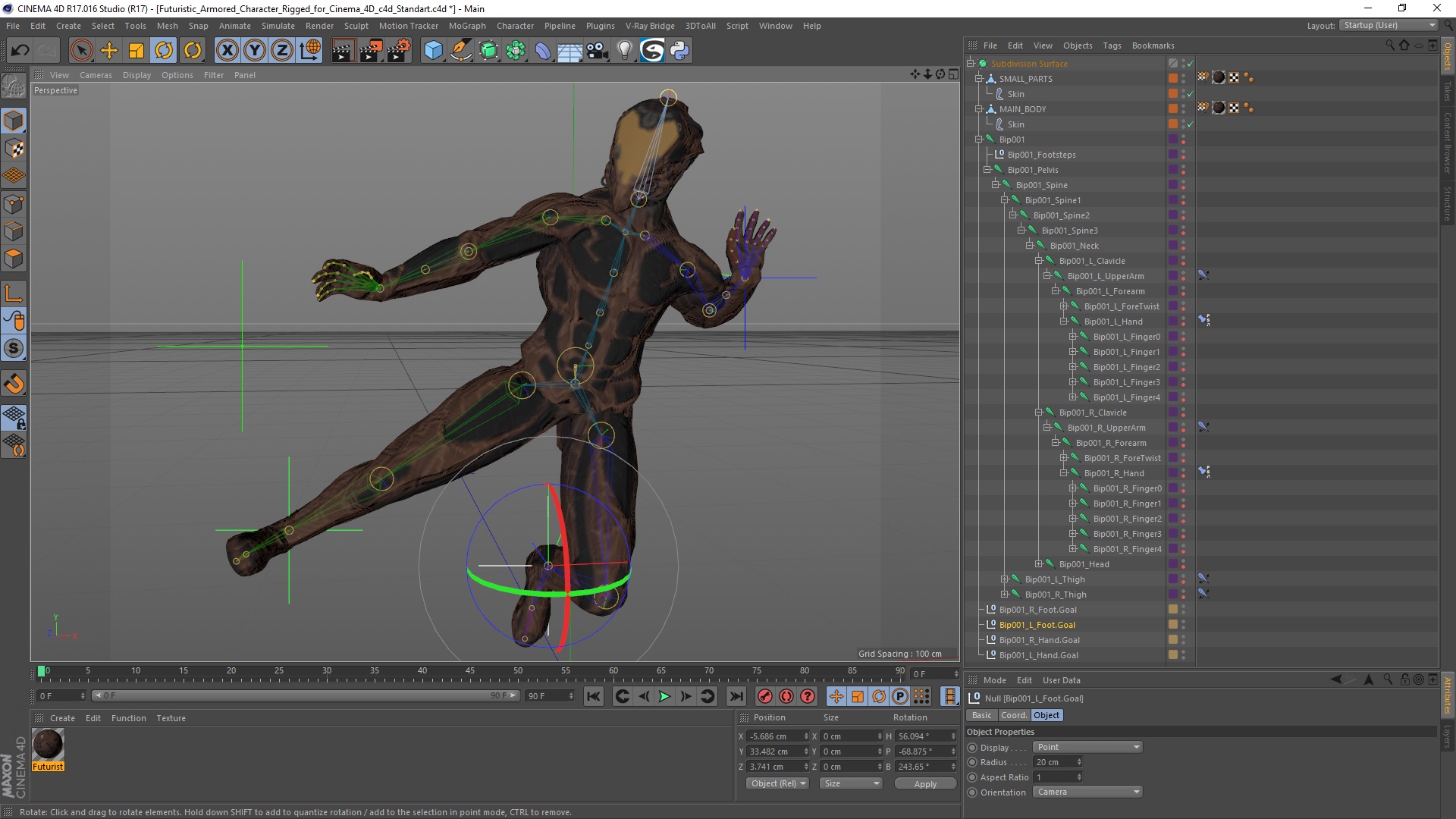Select the Futurist material thumbnail
1456x819 pixels.
[48, 744]
